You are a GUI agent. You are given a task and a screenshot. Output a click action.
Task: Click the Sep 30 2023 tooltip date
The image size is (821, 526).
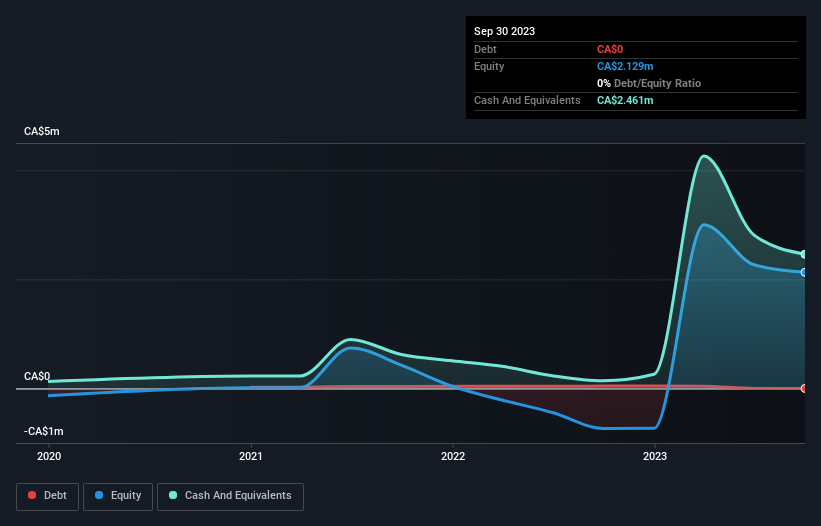pos(504,31)
